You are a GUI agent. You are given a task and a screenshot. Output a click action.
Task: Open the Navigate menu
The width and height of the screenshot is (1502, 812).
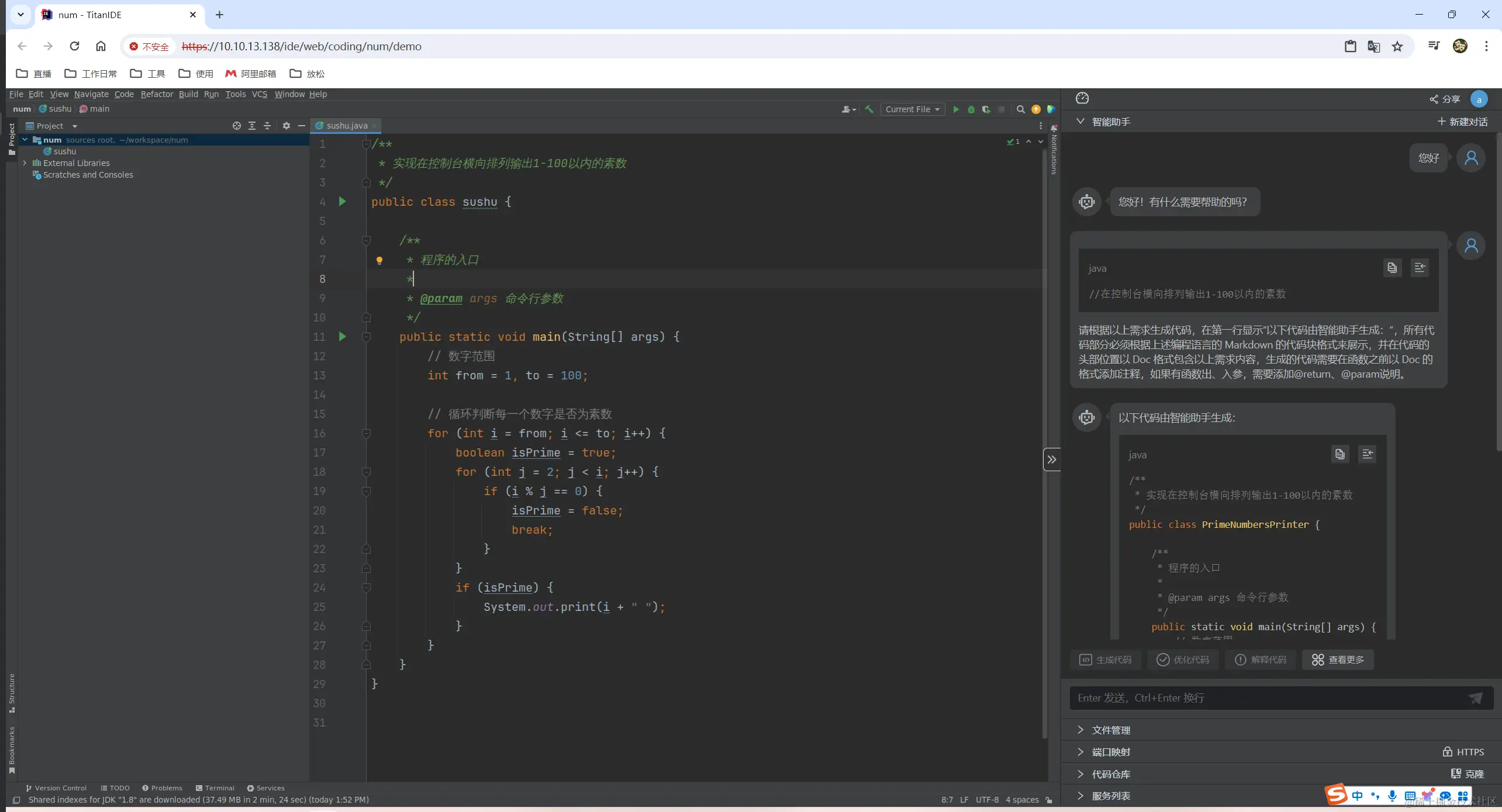coord(91,94)
